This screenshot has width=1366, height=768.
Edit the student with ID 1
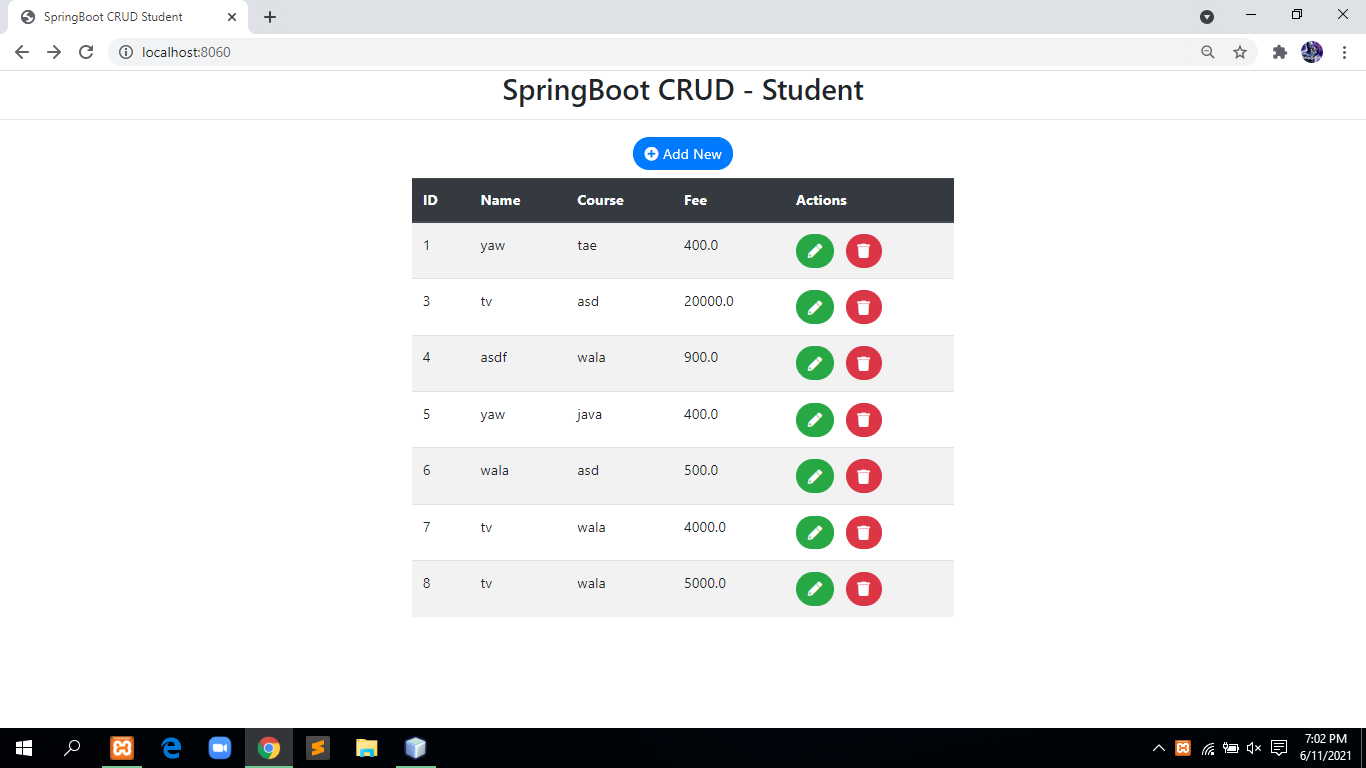[814, 251]
